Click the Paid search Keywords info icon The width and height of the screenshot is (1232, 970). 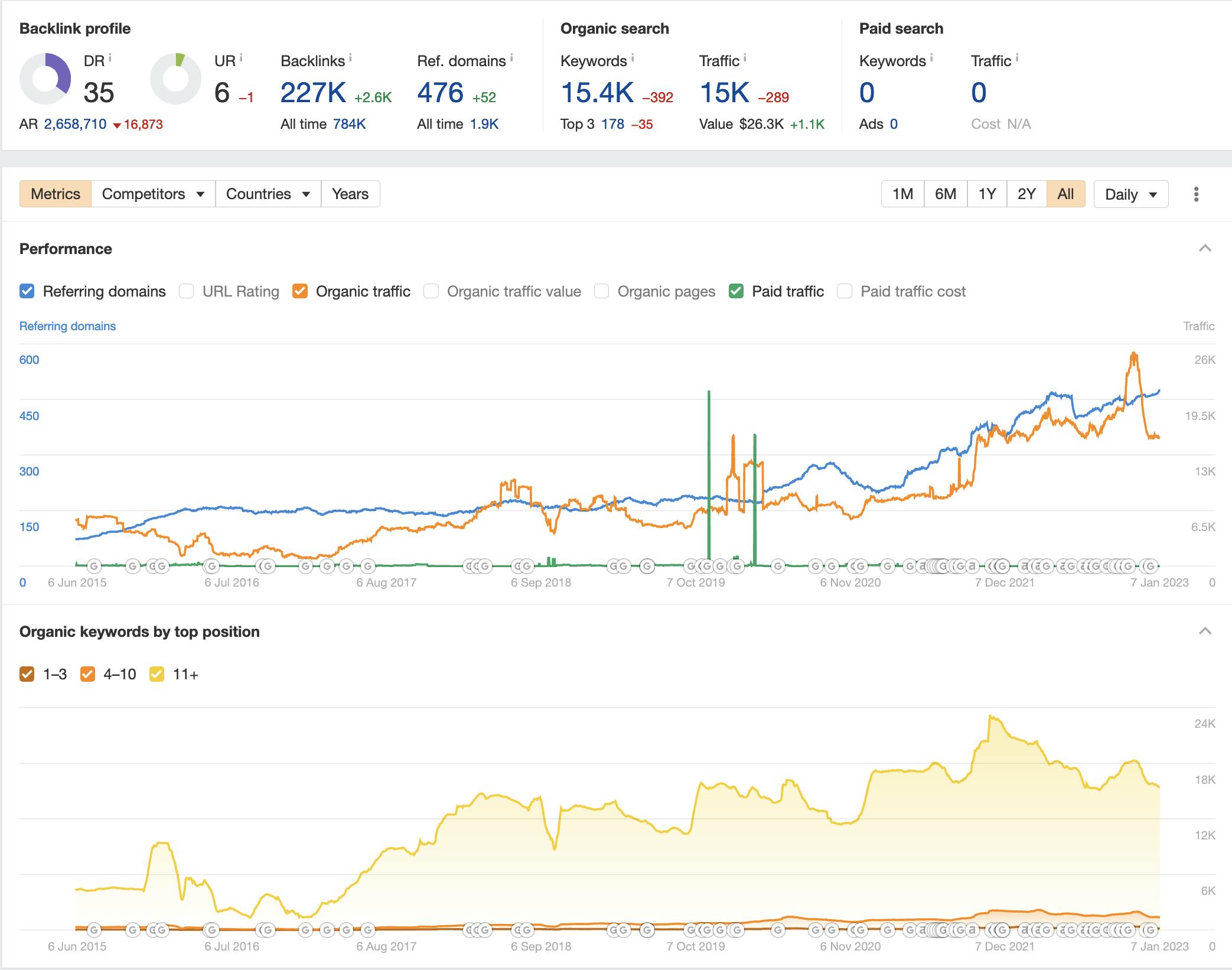(931, 57)
